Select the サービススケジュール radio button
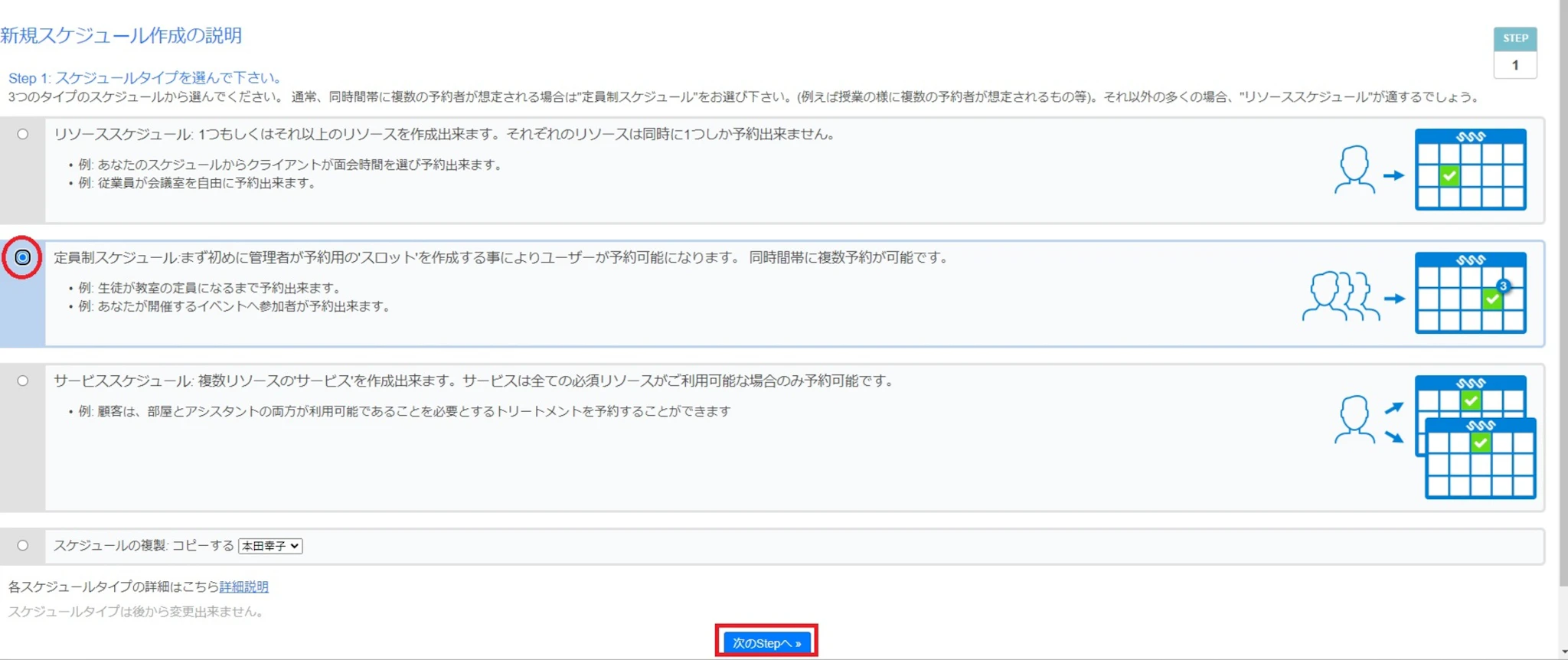 click(x=23, y=381)
